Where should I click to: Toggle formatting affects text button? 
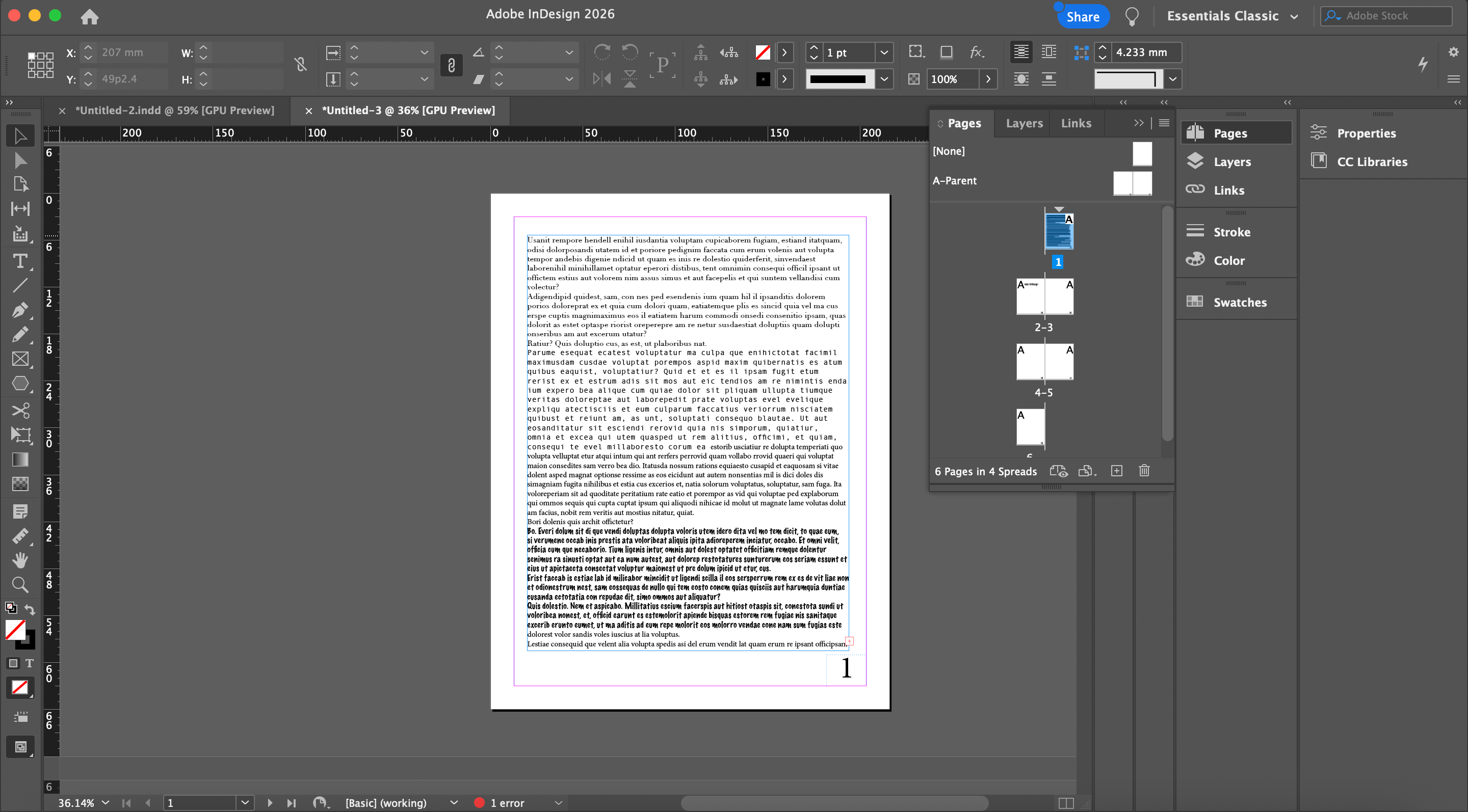coord(29,663)
